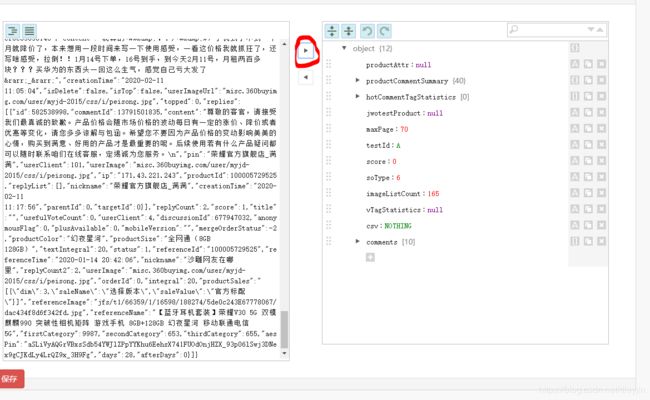
Task: Expand the productCommentSummary node
Action: tap(357, 80)
